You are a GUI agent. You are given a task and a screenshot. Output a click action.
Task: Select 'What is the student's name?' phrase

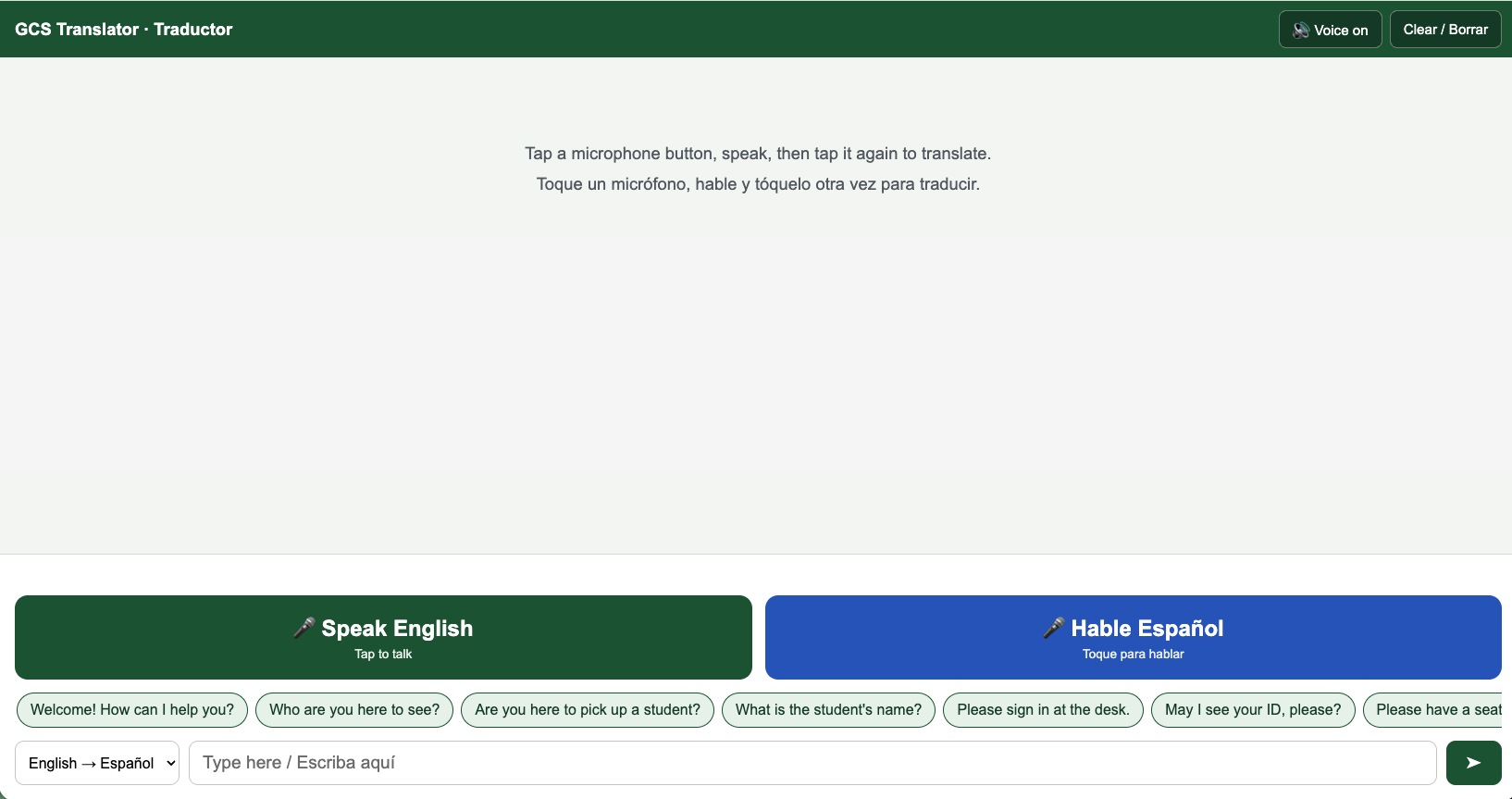coord(828,710)
